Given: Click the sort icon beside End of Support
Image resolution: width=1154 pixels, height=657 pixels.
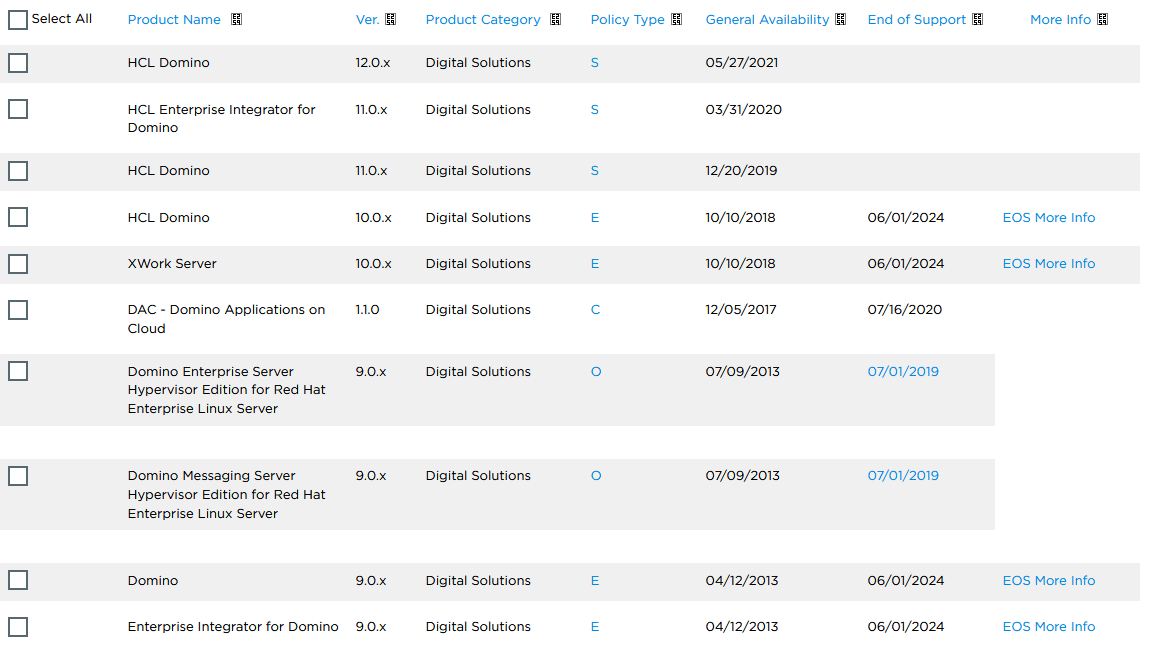Looking at the screenshot, I should pos(978,20).
